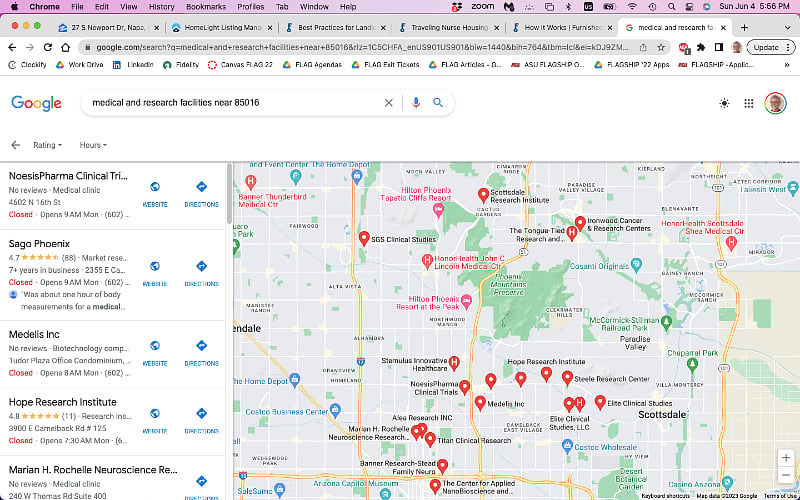This screenshot has height=500, width=800.
Task: Open the LinkedIn bookmark
Action: coord(133,65)
